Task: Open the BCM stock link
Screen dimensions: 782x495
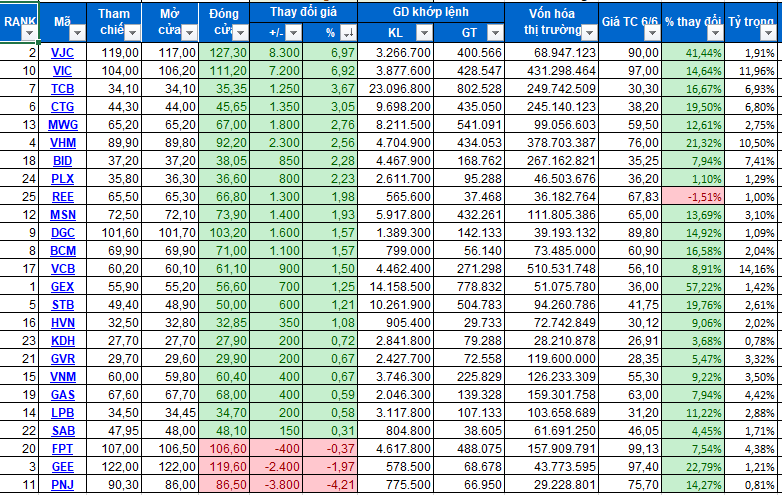Action: 63,251
